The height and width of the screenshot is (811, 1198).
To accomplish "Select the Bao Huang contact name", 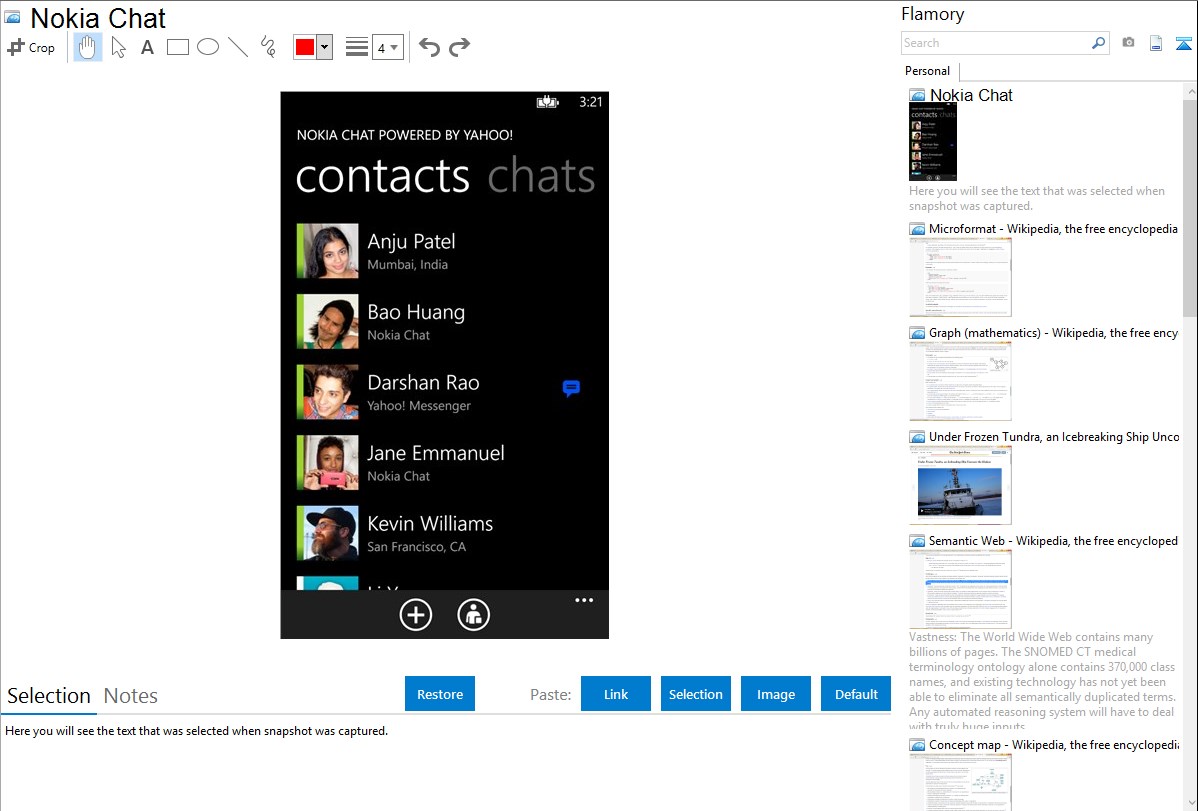I will pyautogui.click(x=416, y=312).
